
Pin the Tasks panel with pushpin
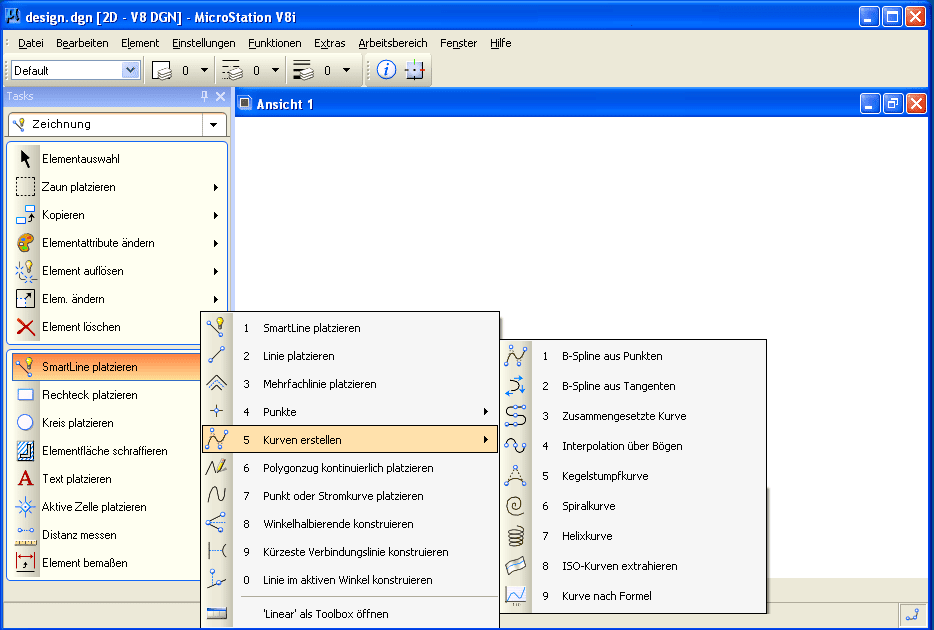click(x=204, y=96)
